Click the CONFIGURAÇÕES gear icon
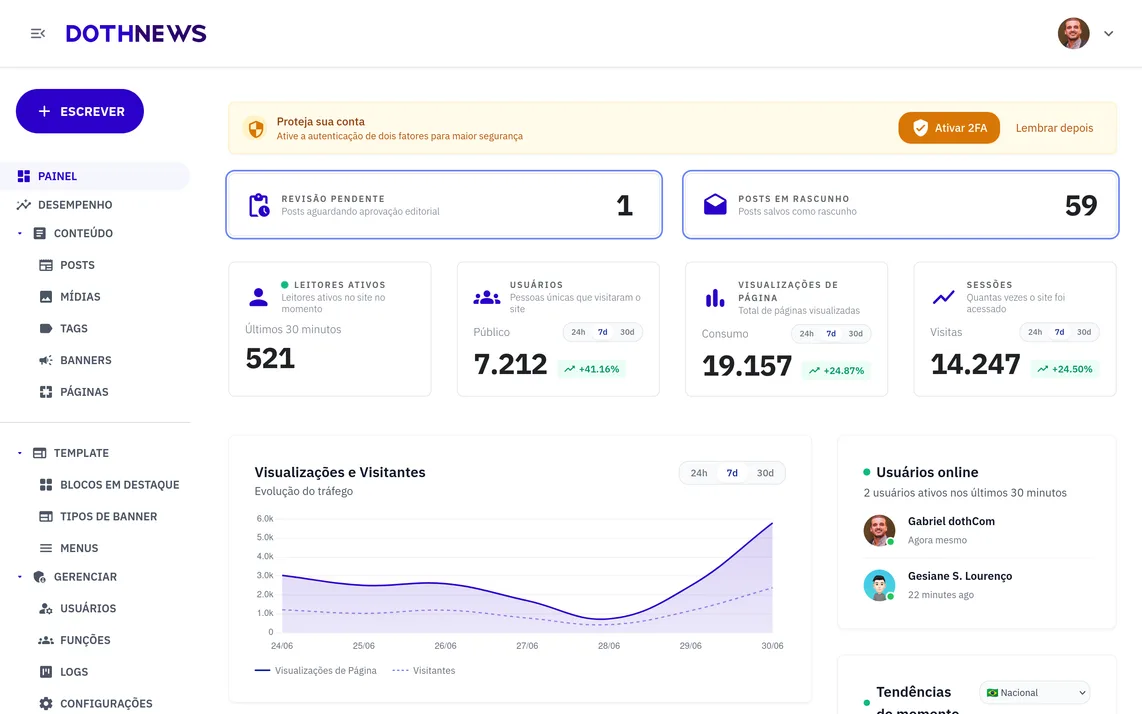Image resolution: width=1142 pixels, height=714 pixels. (x=46, y=704)
